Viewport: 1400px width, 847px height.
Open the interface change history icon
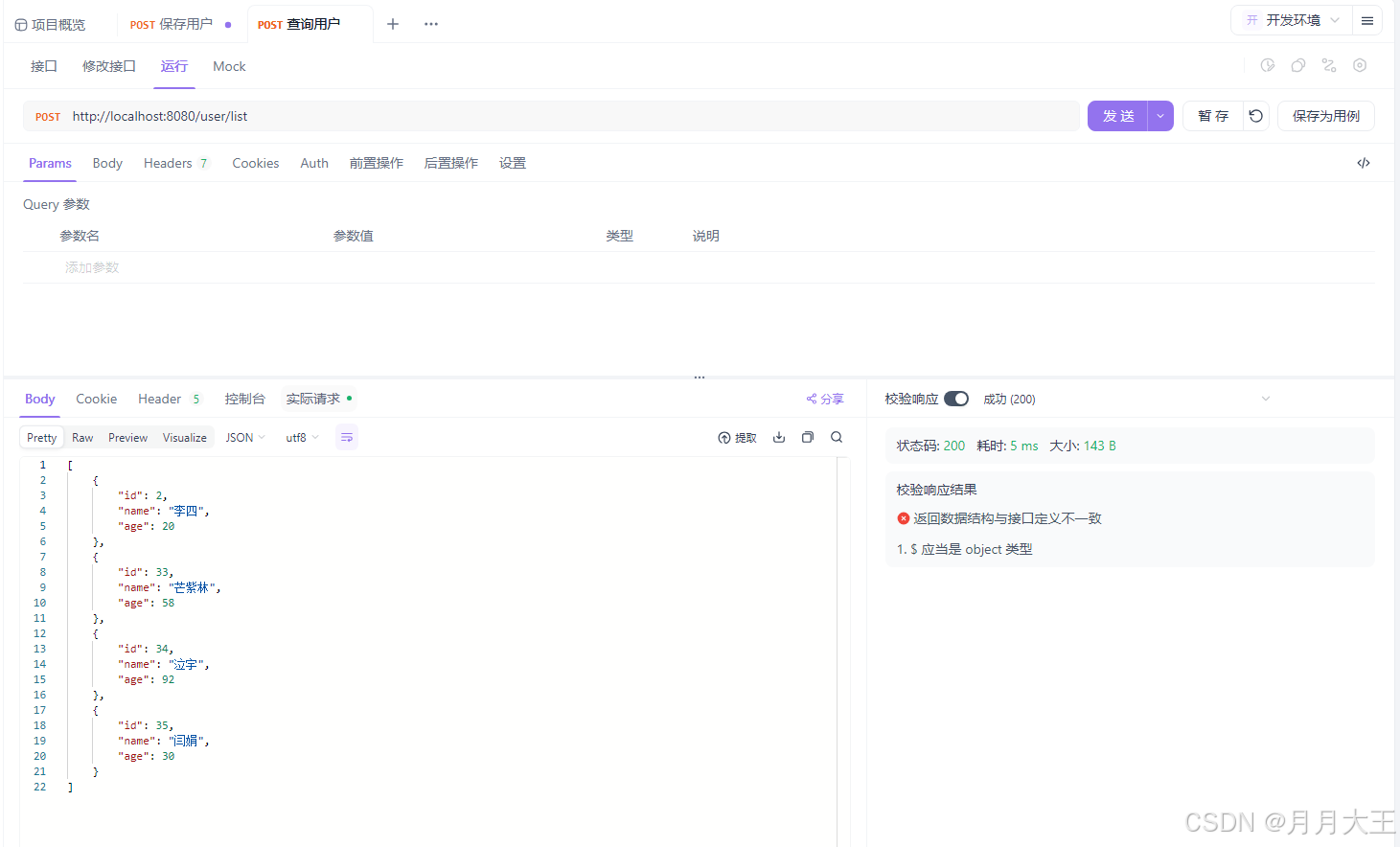click(x=1267, y=64)
